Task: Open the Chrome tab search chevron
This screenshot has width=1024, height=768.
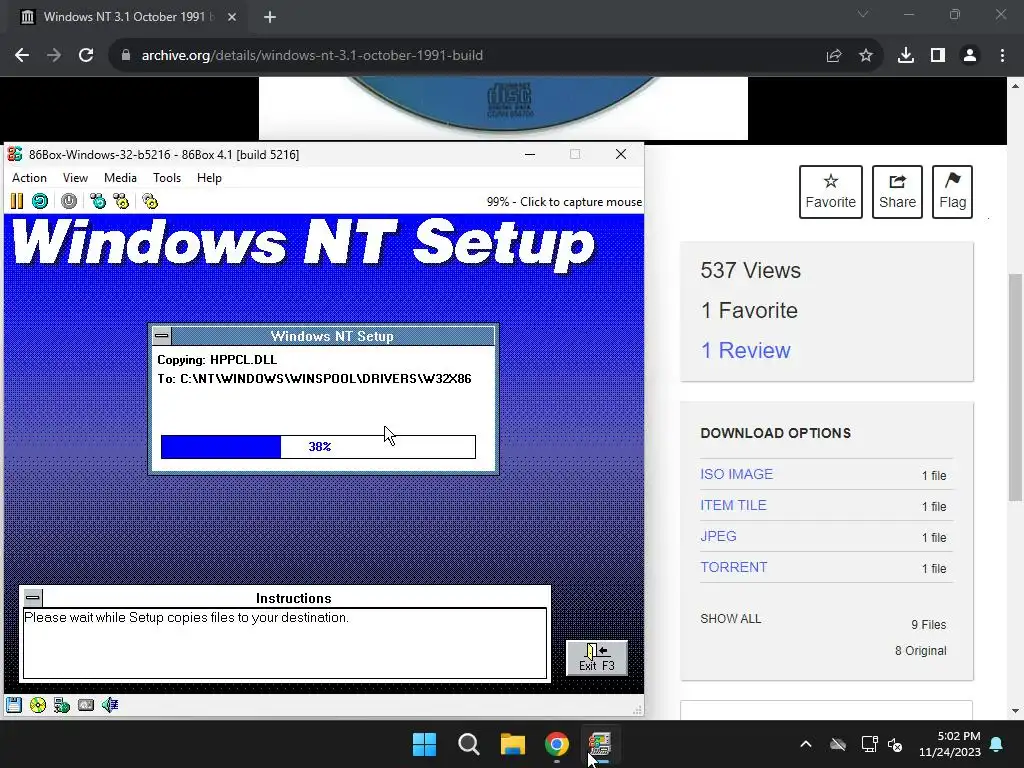Action: click(x=863, y=14)
